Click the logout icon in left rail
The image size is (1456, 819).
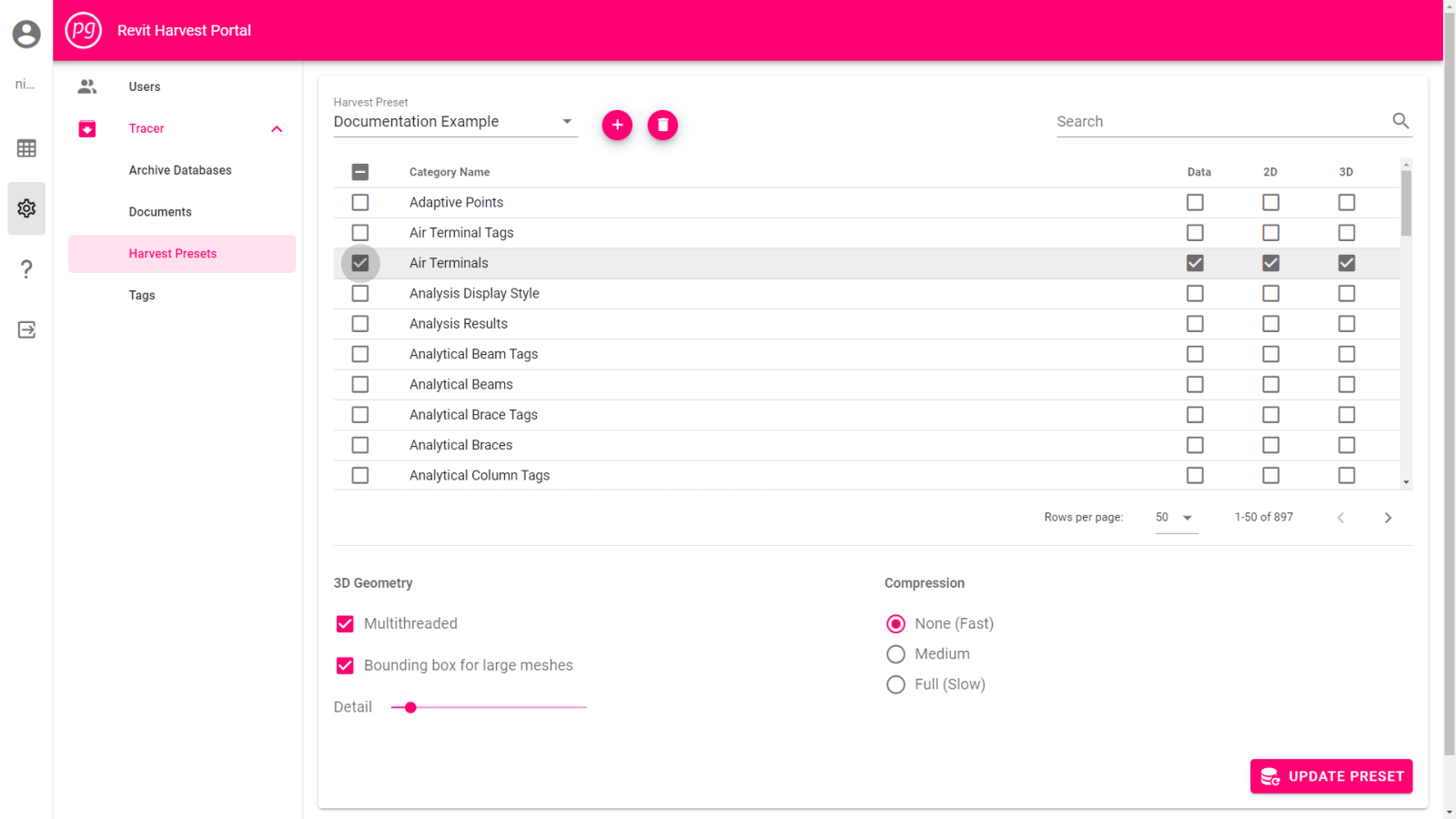pyautogui.click(x=26, y=329)
